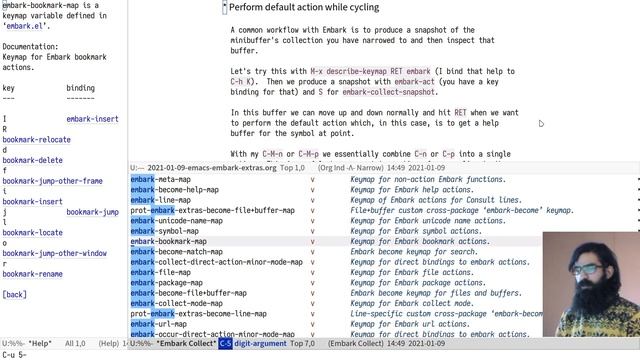The height and width of the screenshot is (360, 640).
Task: Click the 'C-u 5-' echo area text
Action: 14,355
